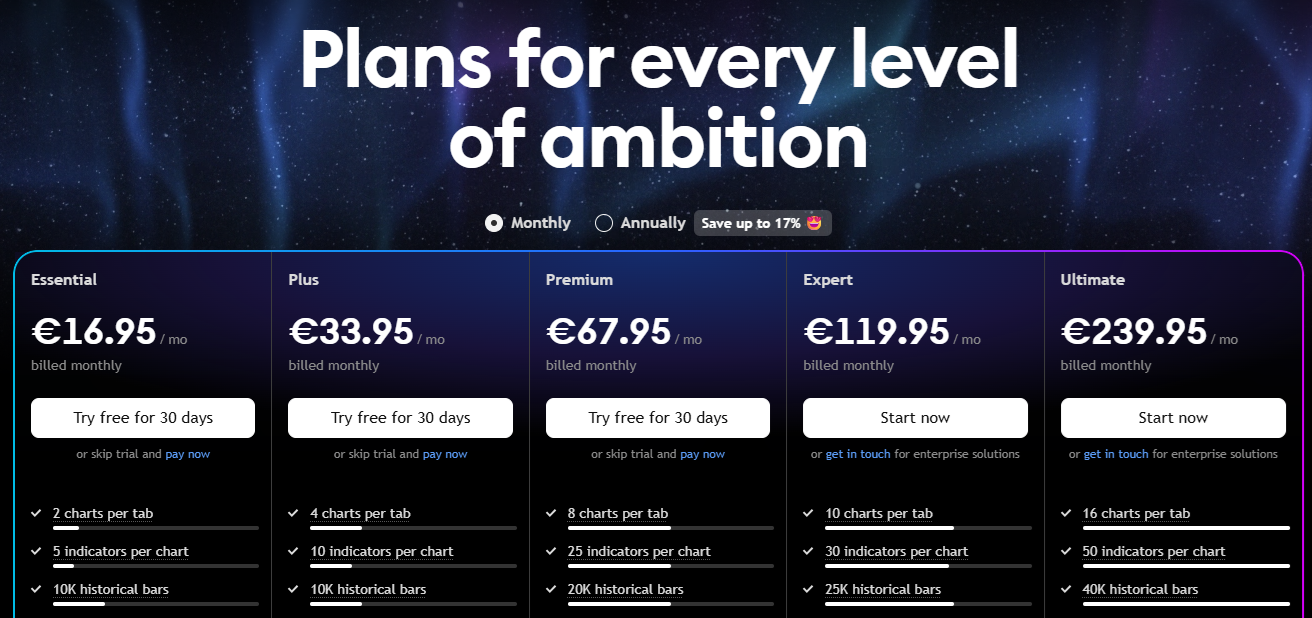
Task: Click the checkmark beside 2 charts per tab
Action: coord(37,513)
